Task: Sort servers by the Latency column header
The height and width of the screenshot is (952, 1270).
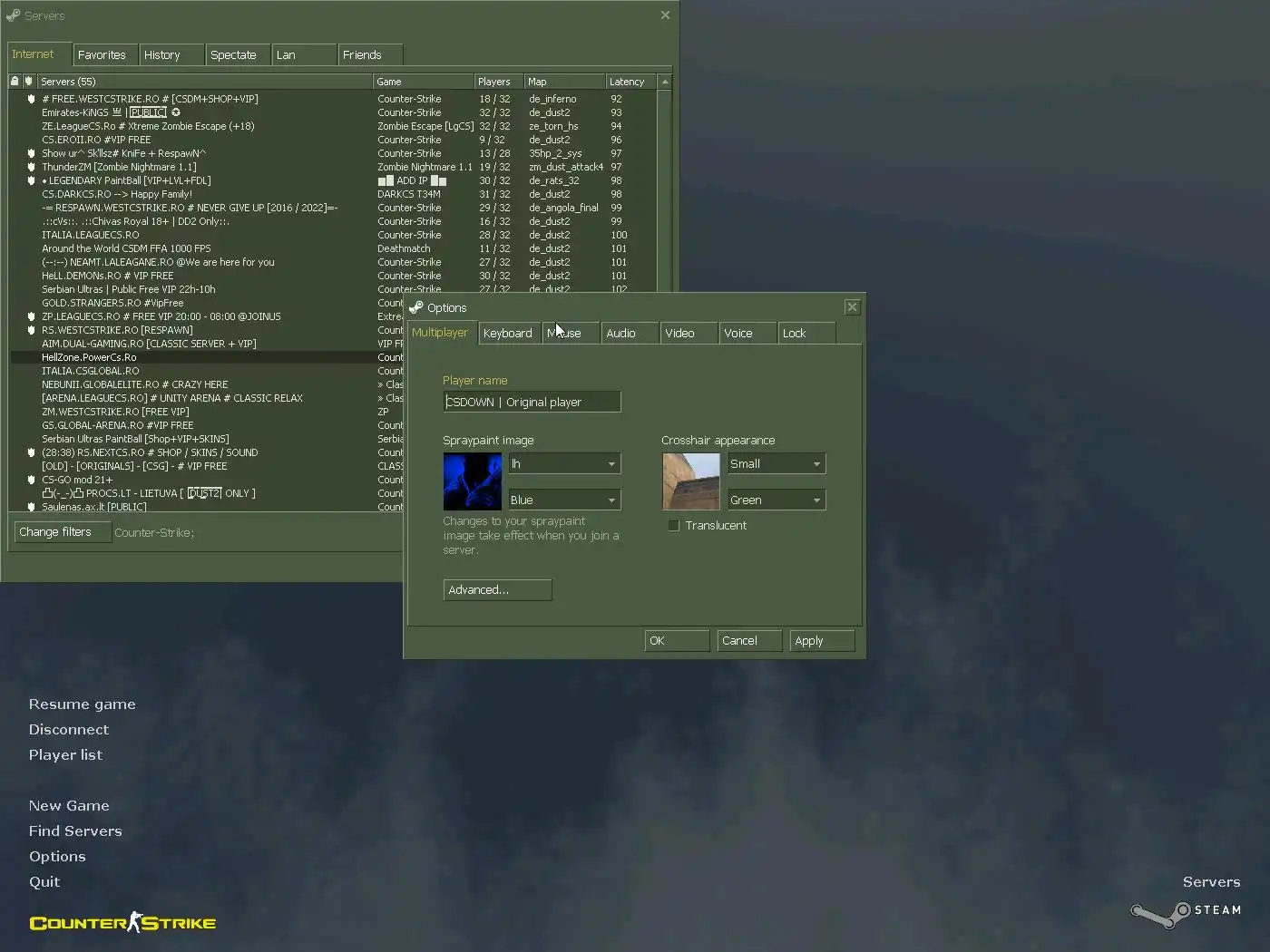Action: point(630,82)
